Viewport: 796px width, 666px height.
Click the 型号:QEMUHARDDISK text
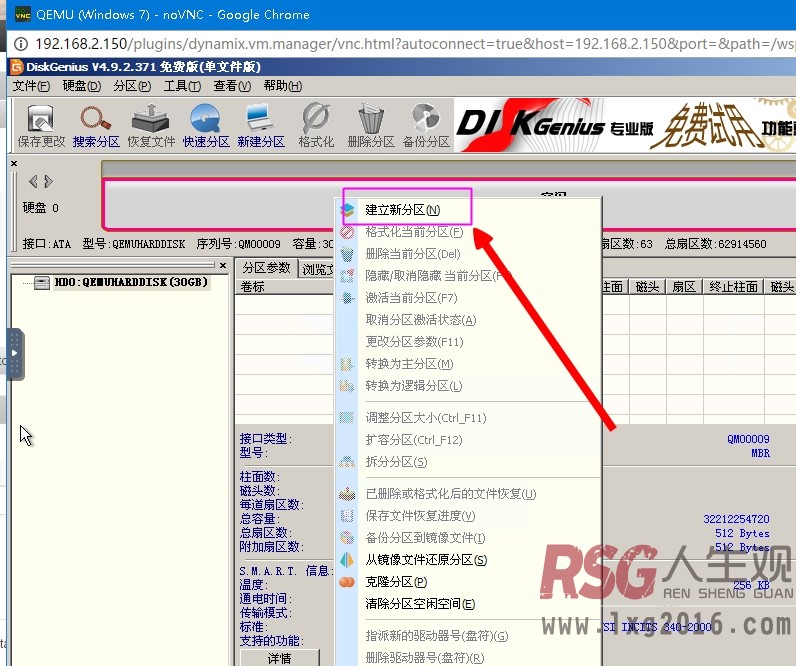(134, 244)
